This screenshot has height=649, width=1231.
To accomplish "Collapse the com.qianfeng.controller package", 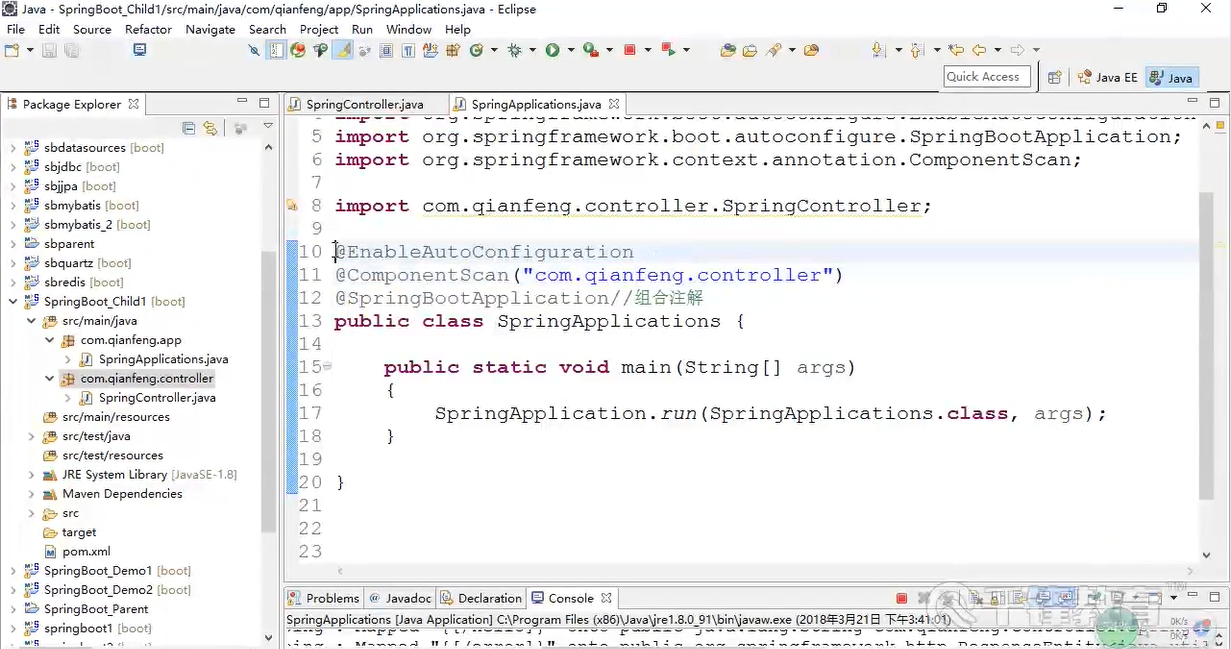I will (50, 379).
